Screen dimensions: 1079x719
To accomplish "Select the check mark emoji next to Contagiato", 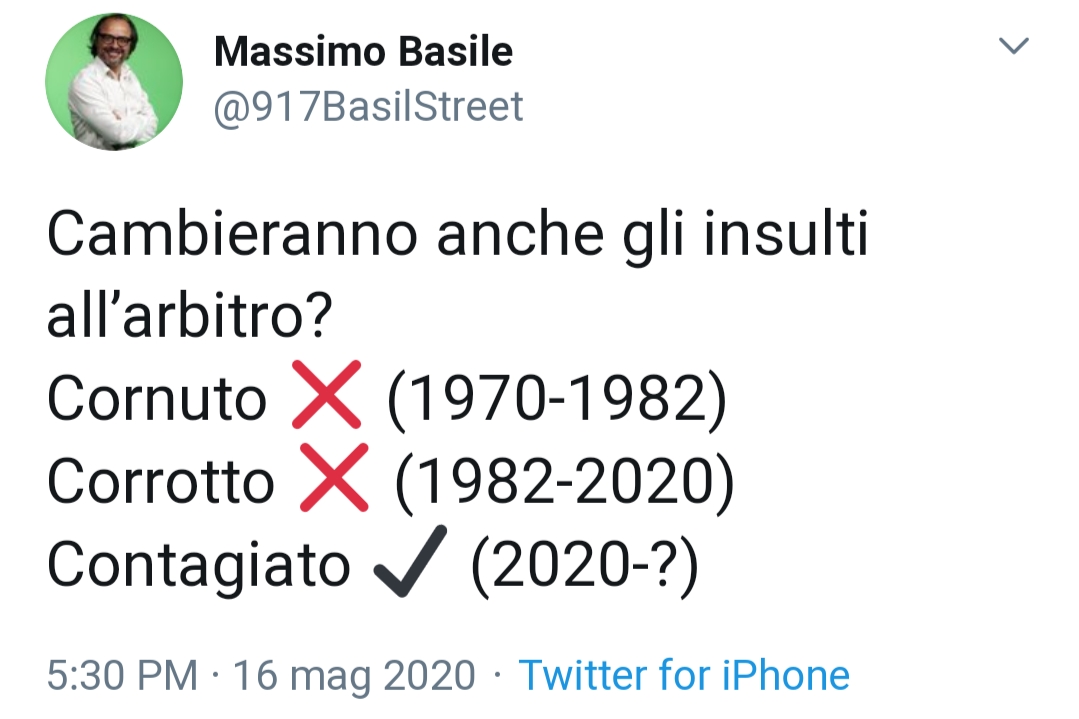I will point(410,562).
